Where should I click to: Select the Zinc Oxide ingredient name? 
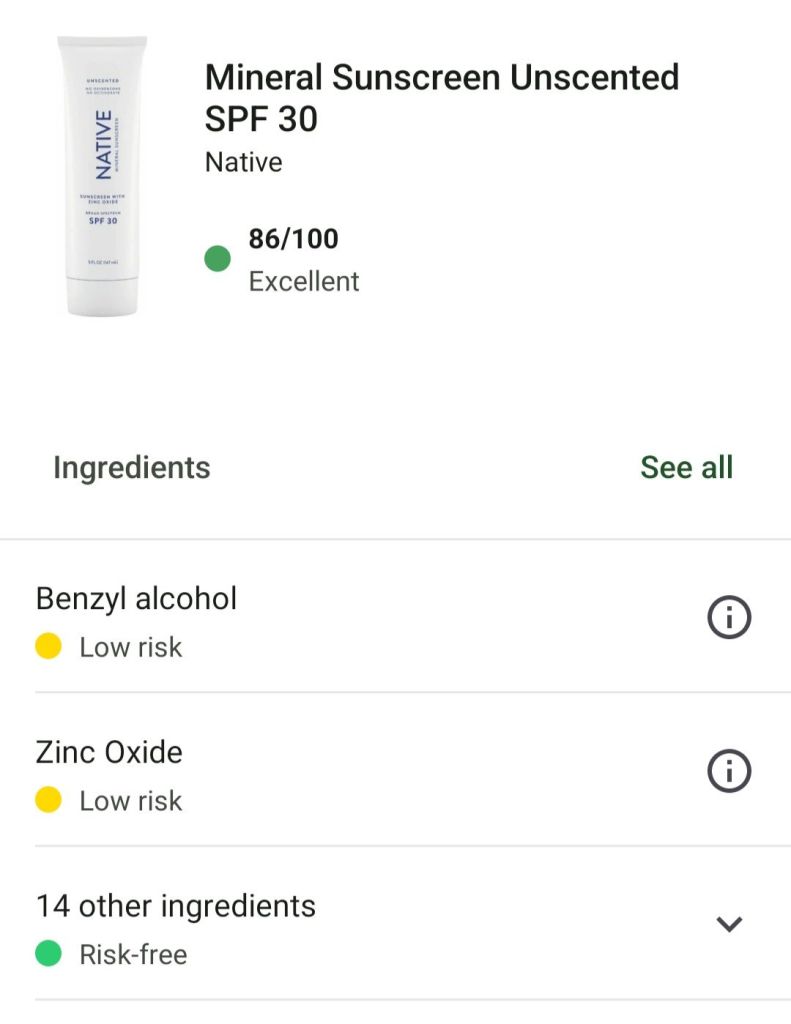pos(109,752)
